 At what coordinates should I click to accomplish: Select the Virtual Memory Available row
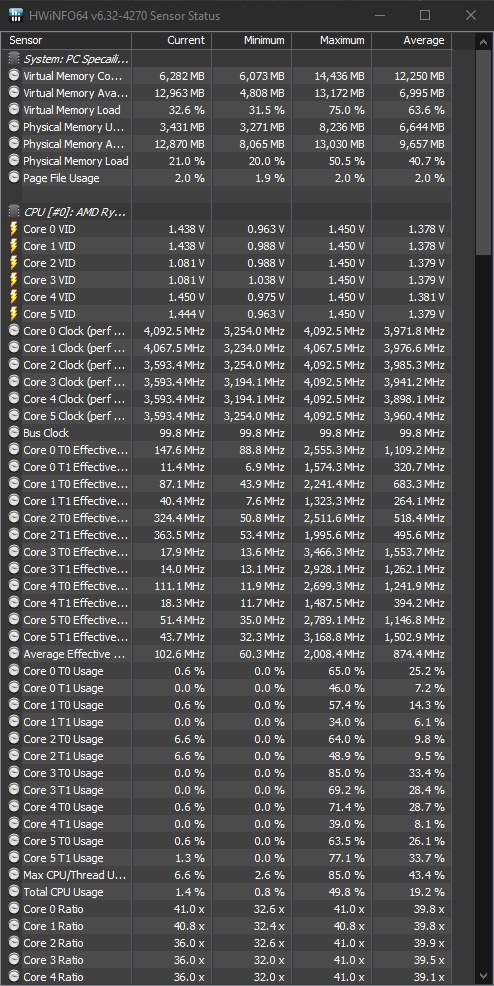point(228,93)
